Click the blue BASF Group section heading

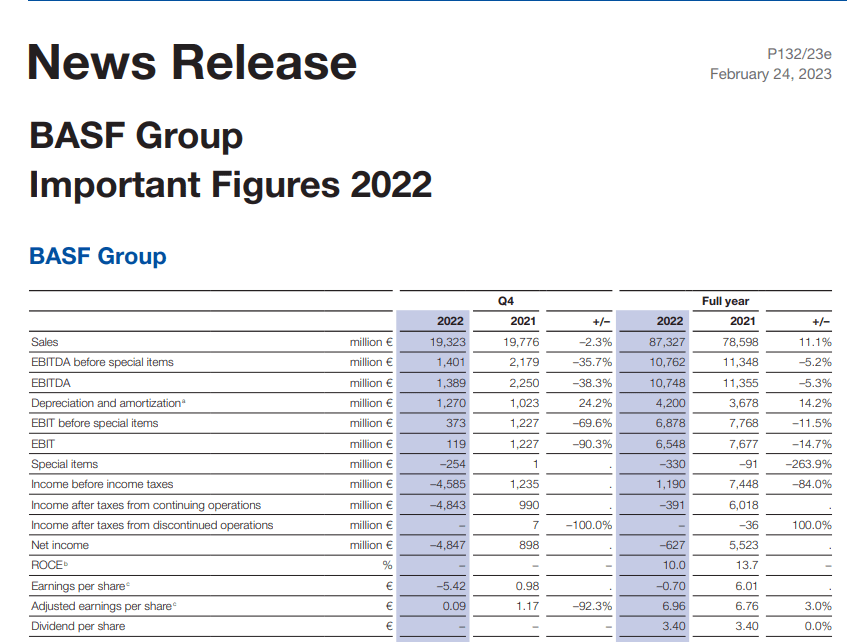coord(98,256)
